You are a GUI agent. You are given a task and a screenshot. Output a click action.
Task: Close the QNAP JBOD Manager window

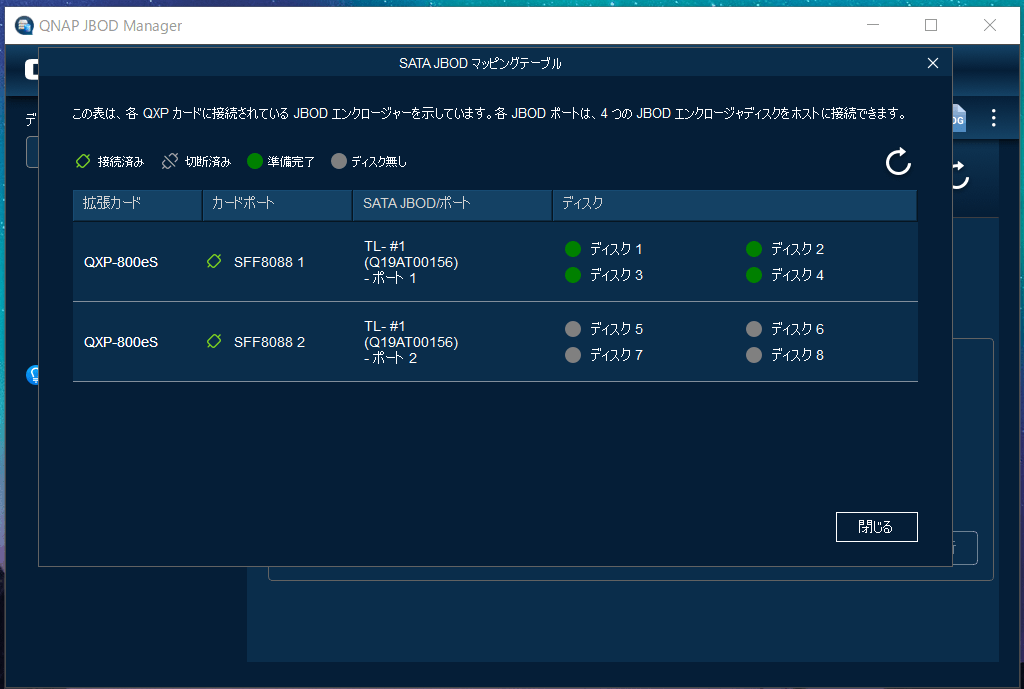click(x=990, y=25)
